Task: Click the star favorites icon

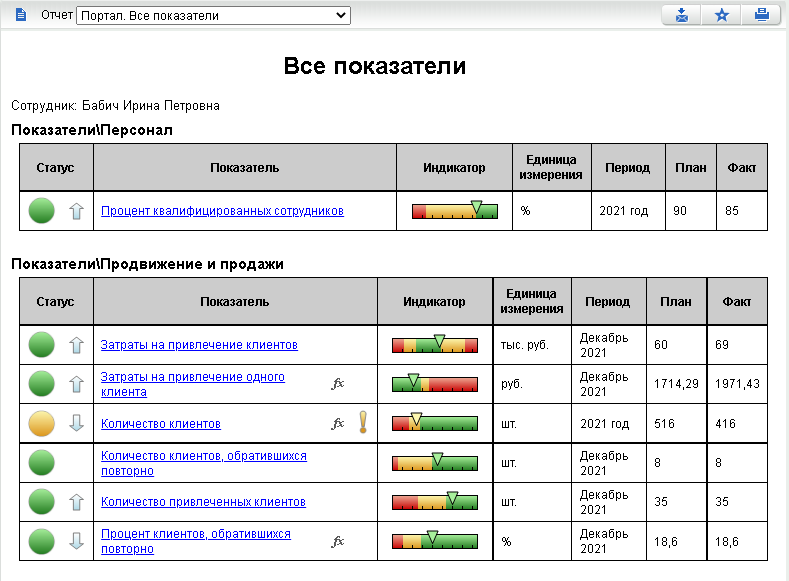Action: coord(721,15)
